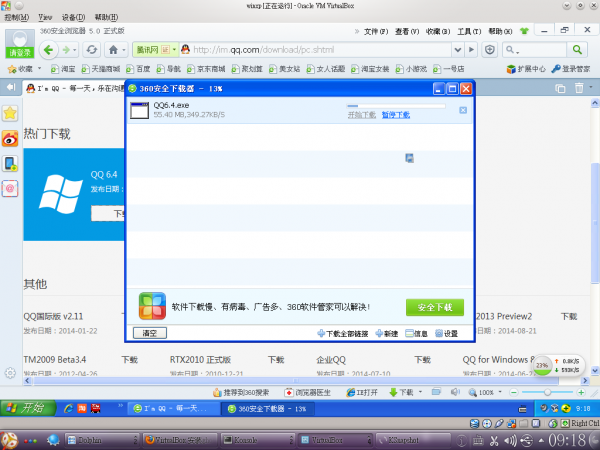
Task: Open the 文件(F) menu
Action: [x=376, y=31]
